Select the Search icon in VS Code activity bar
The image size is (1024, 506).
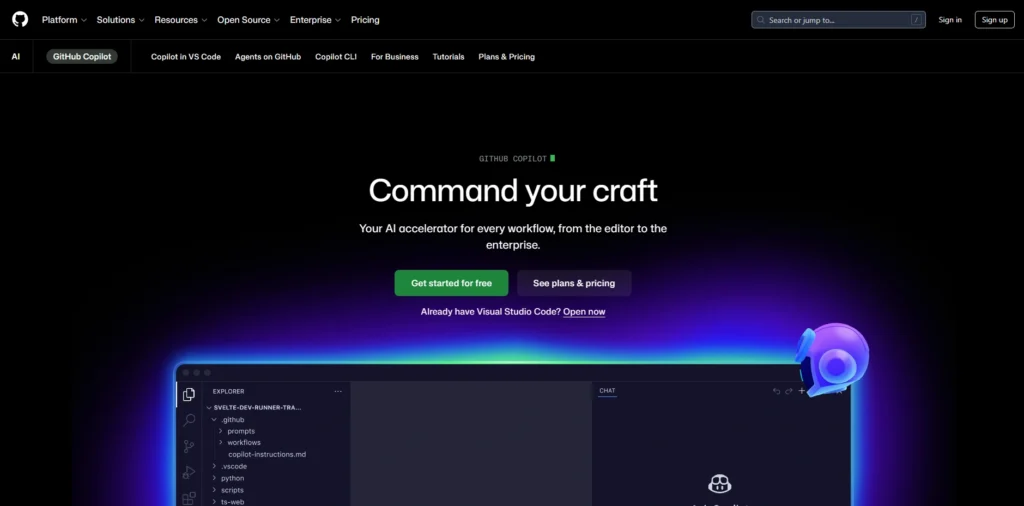tap(189, 420)
